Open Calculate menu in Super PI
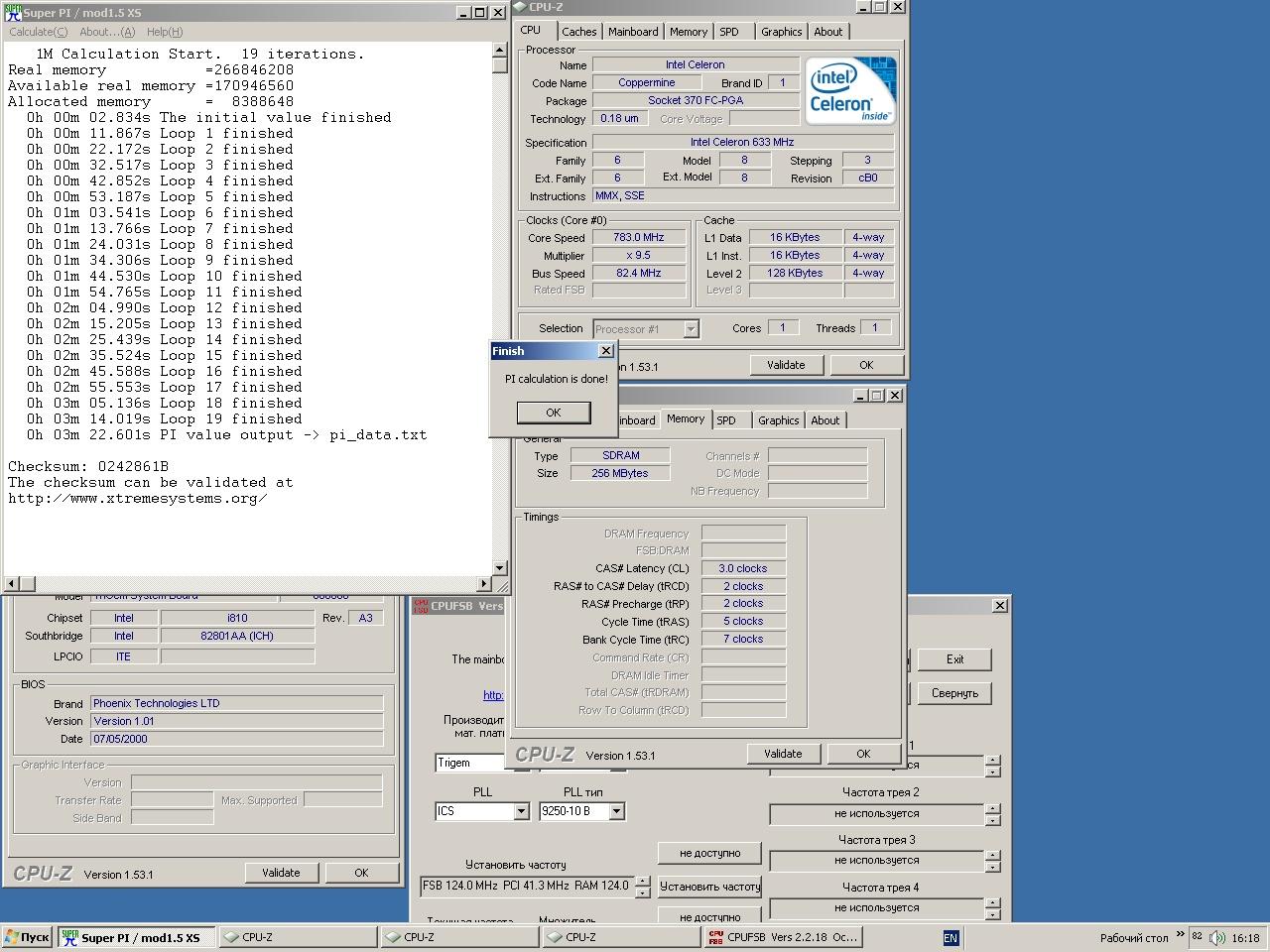 [x=39, y=32]
